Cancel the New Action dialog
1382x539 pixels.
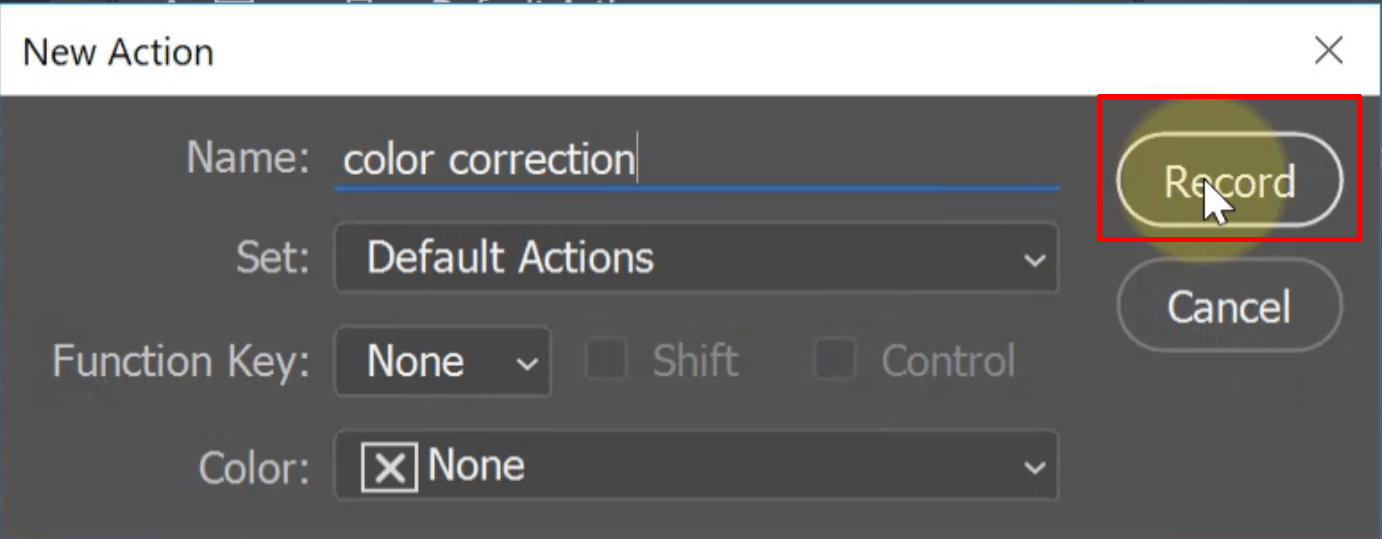(x=1229, y=306)
